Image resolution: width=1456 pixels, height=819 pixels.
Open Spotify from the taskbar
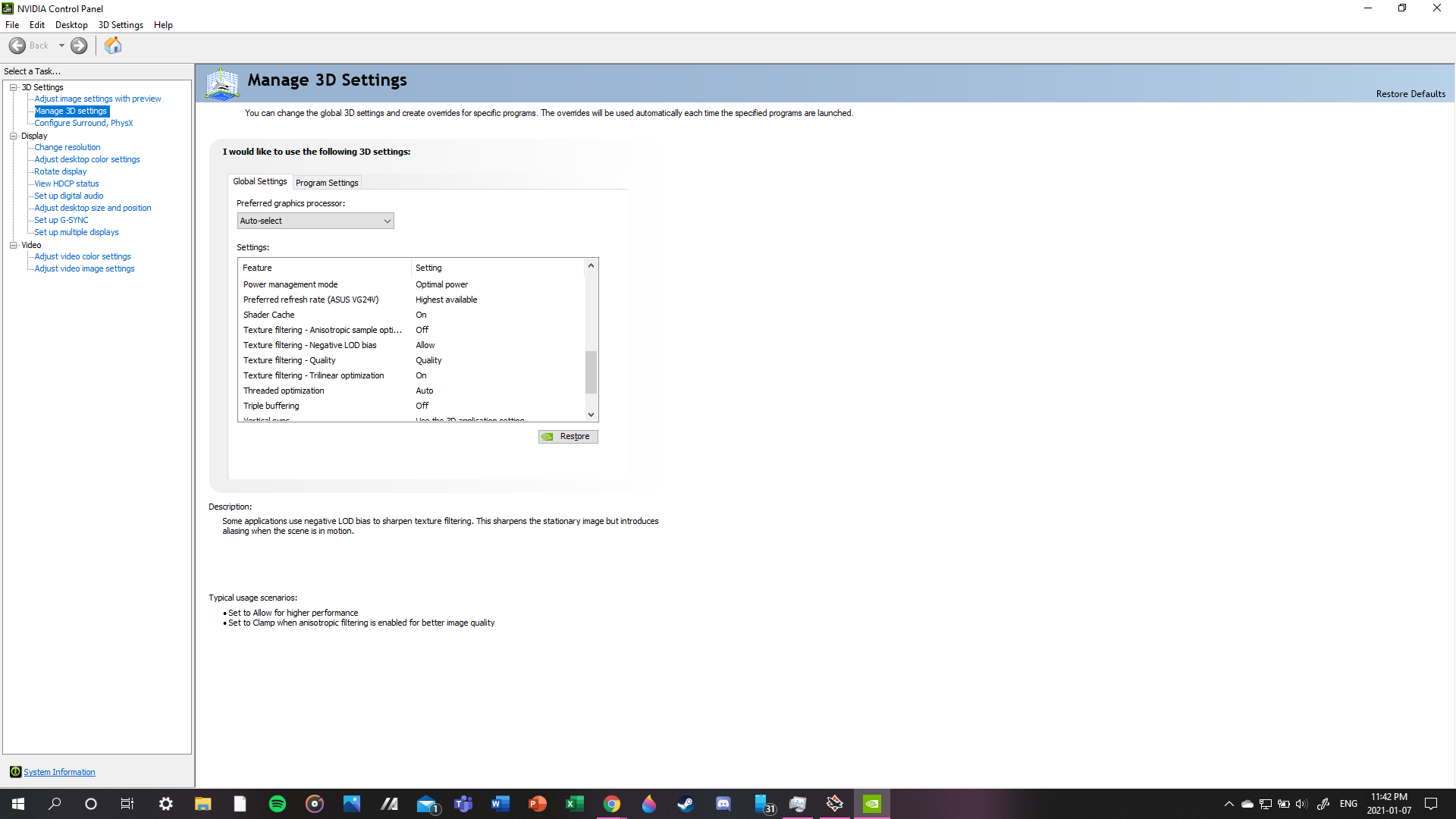point(278,804)
